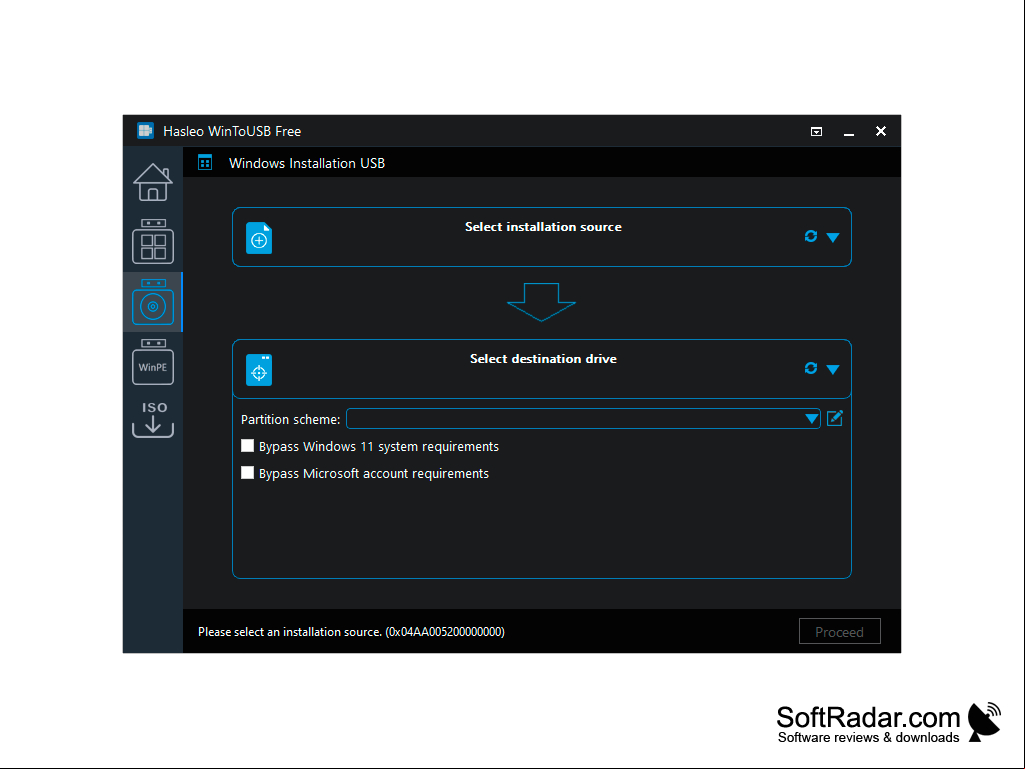
Task: Select the Windows Installation USB sidebar icon
Action: 152,301
